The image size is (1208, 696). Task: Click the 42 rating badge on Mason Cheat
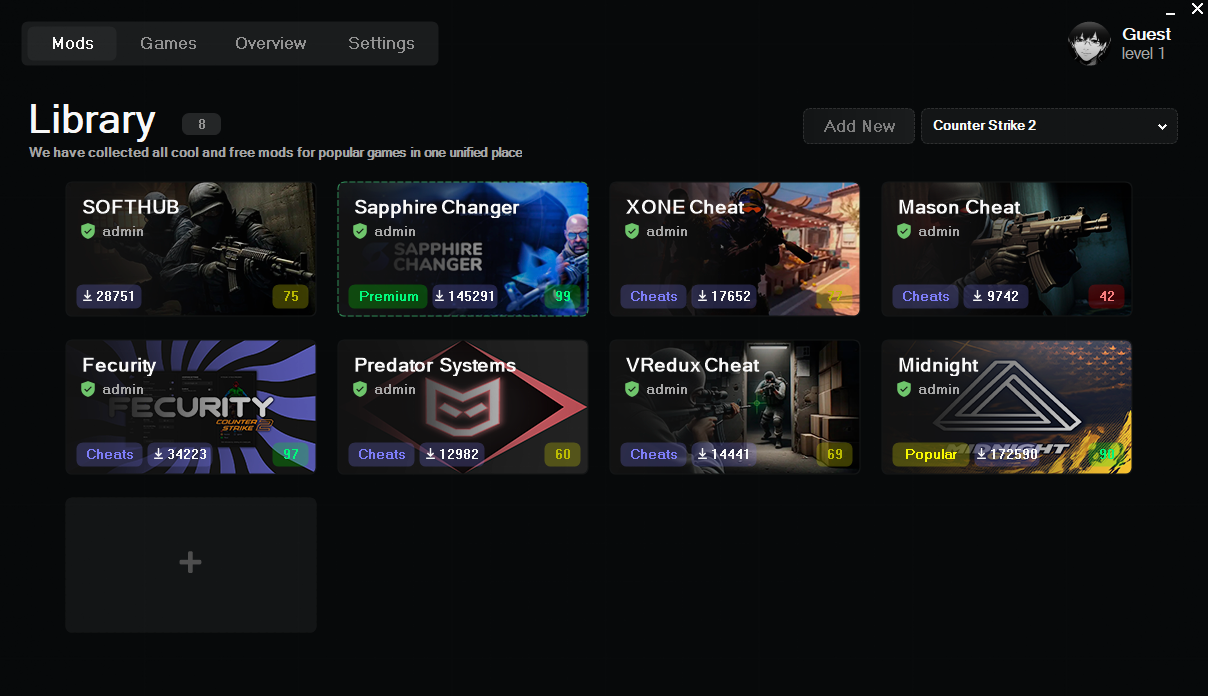[x=1107, y=296]
